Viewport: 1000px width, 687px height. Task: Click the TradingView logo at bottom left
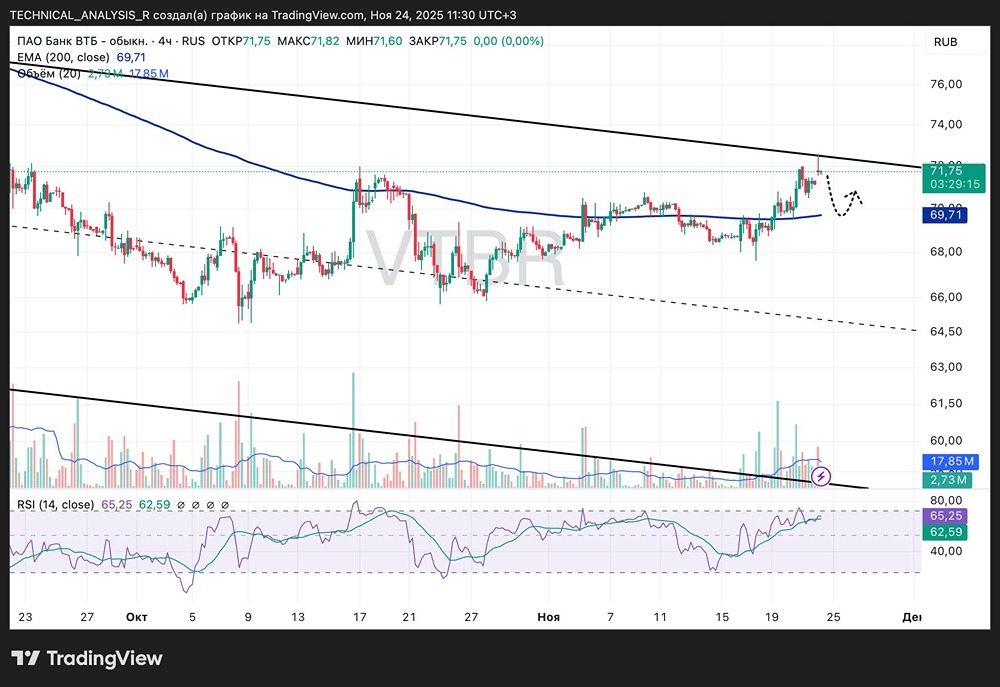87,658
